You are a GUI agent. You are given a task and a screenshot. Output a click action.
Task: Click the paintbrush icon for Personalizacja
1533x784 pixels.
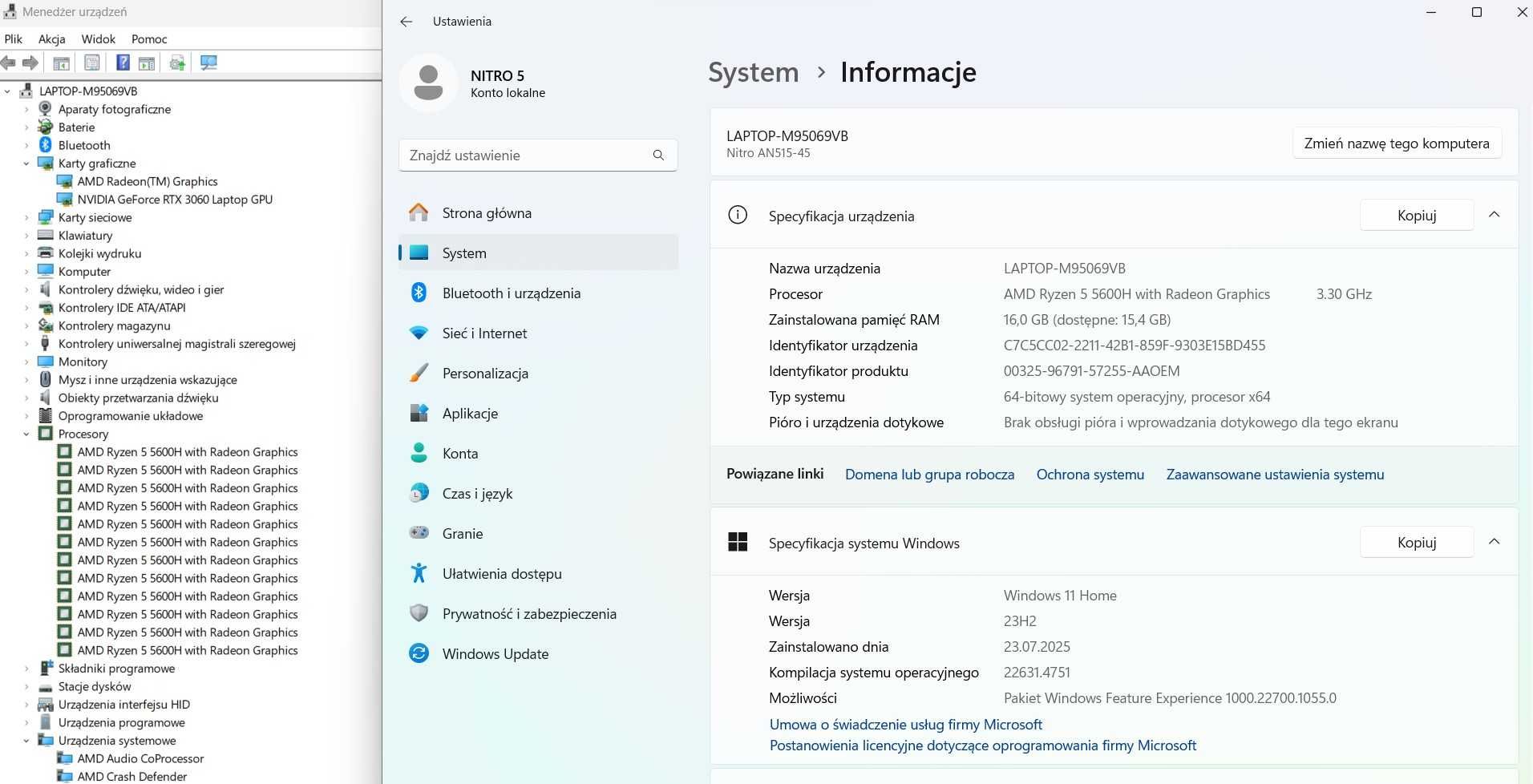pos(419,373)
